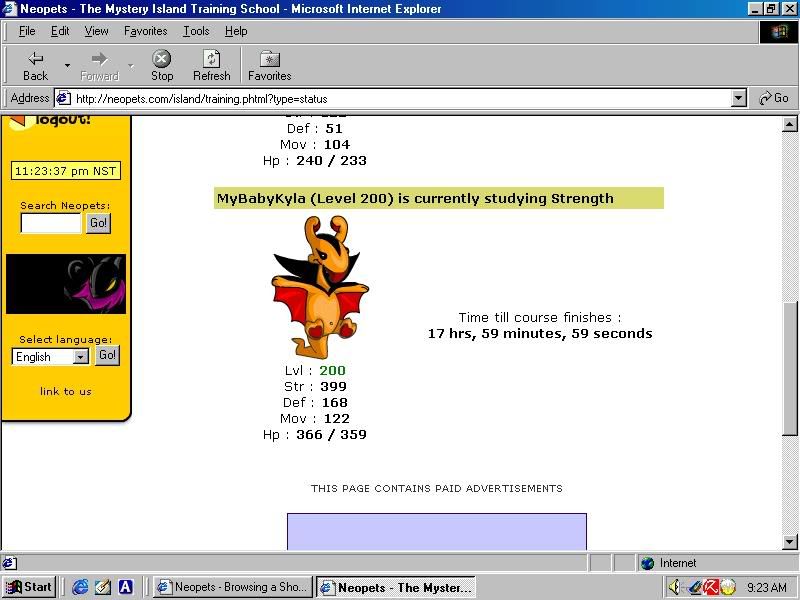Click the Search Neopets text box
Image resolution: width=800 pixels, height=600 pixels.
(51, 223)
